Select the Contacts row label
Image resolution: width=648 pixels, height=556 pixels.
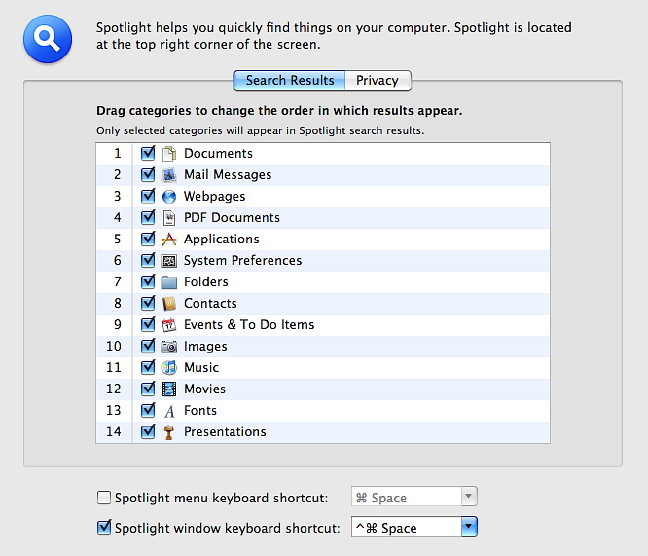pos(210,303)
